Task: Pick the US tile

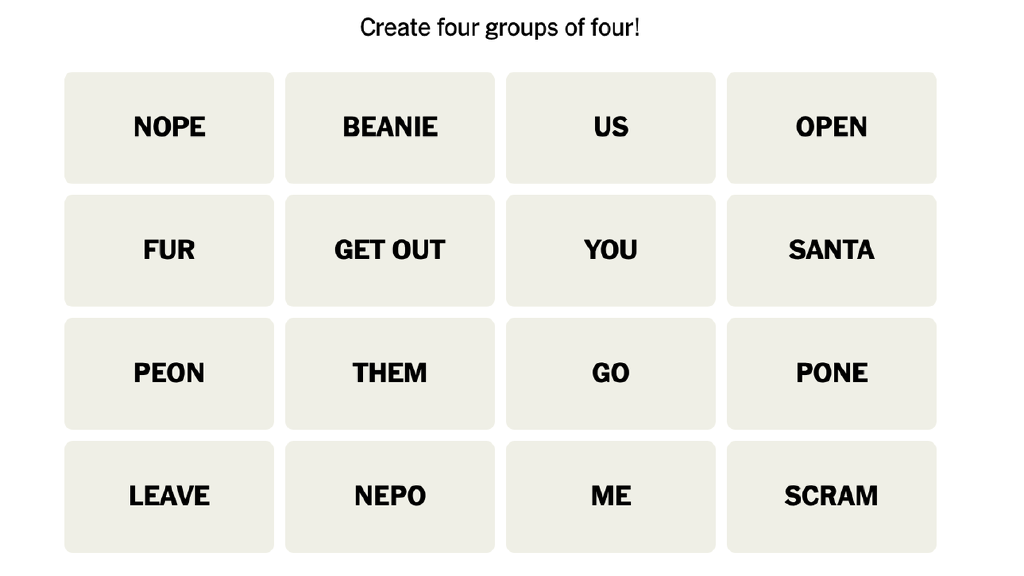Action: (x=610, y=127)
